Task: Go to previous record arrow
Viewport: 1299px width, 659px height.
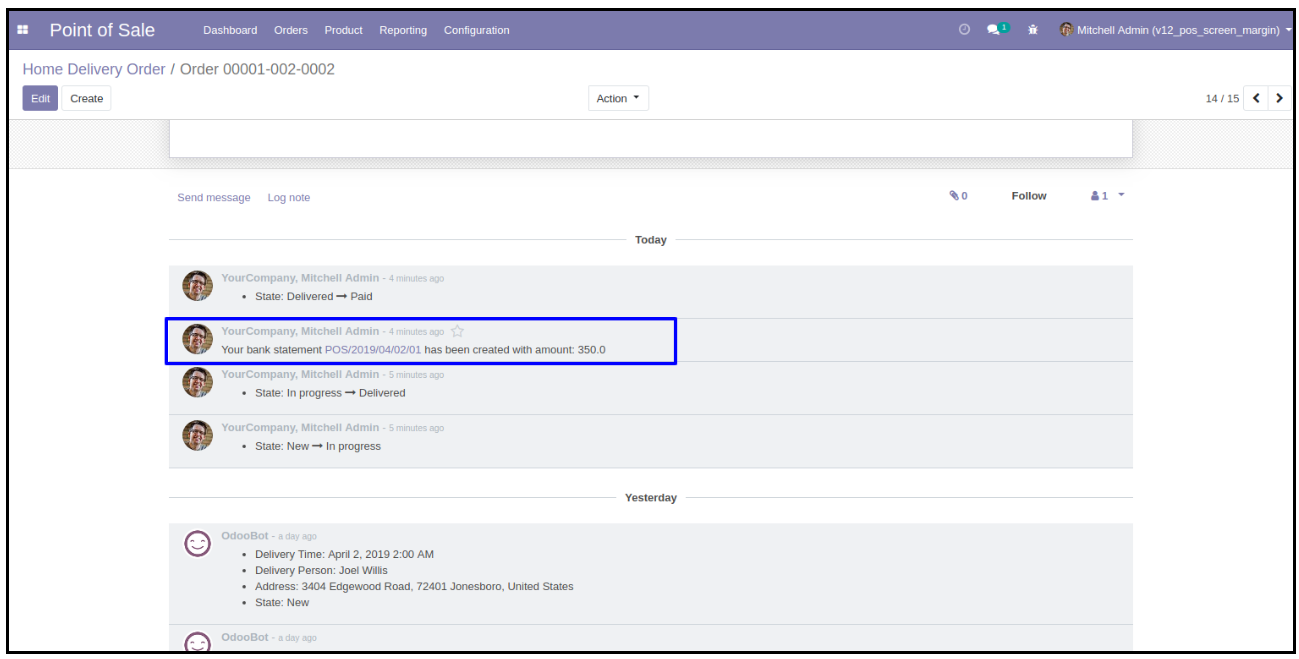Action: [x=1256, y=98]
